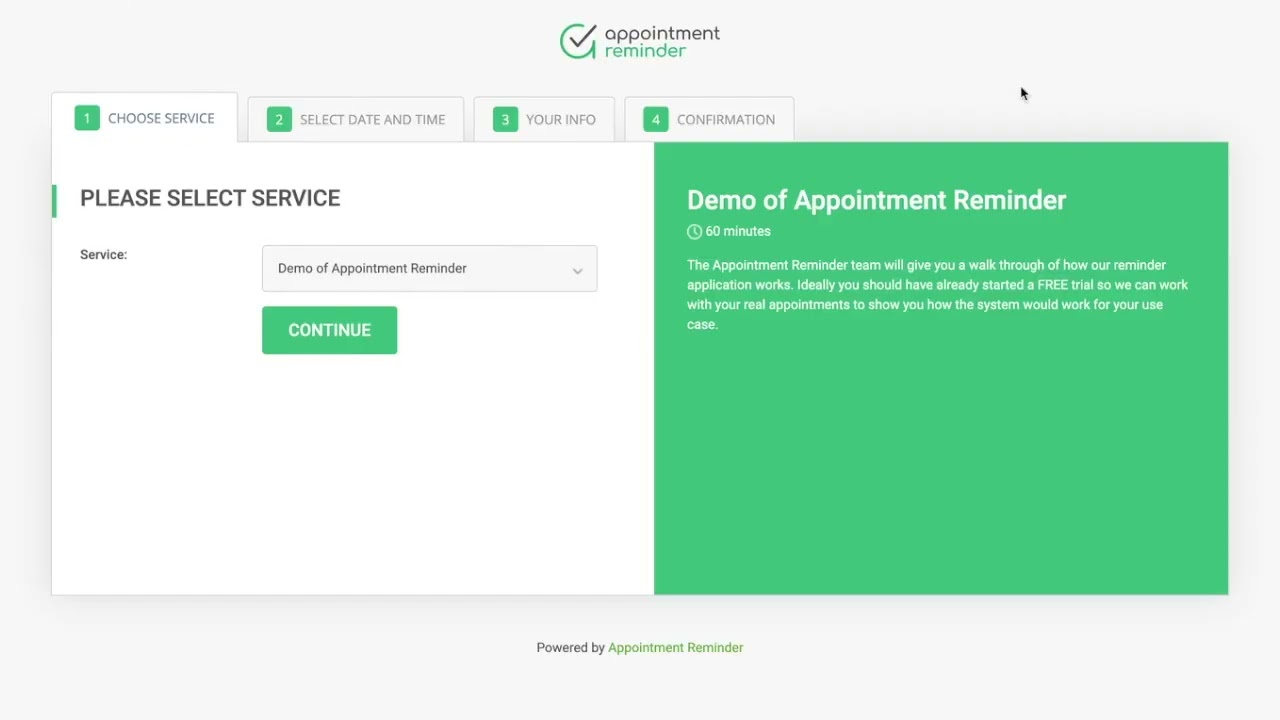The height and width of the screenshot is (720, 1280).
Task: Click the green Continue button
Action: [329, 330]
